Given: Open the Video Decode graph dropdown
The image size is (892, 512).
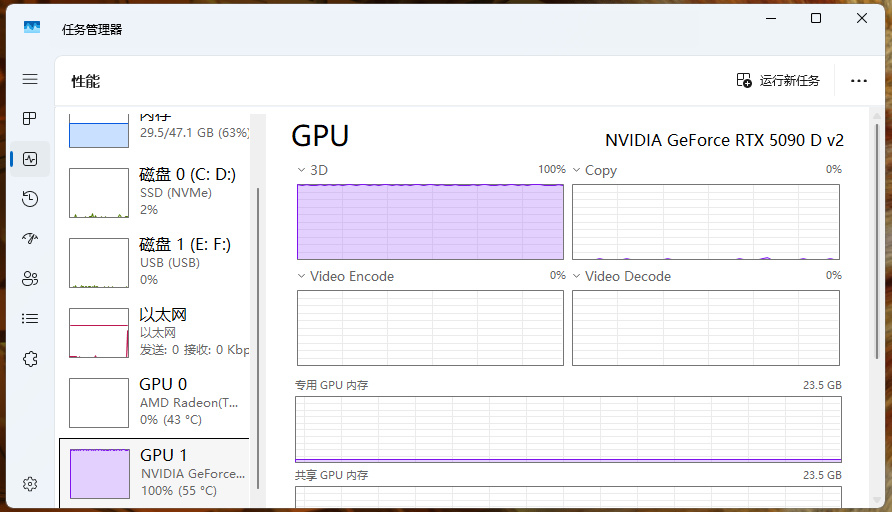Looking at the screenshot, I should click(577, 276).
